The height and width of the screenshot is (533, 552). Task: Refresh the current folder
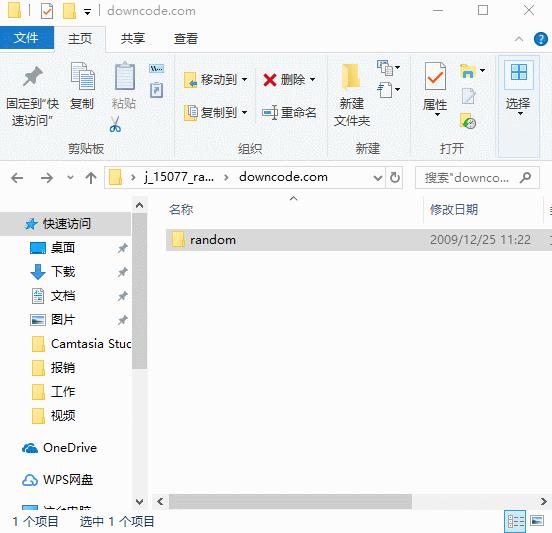click(x=395, y=178)
